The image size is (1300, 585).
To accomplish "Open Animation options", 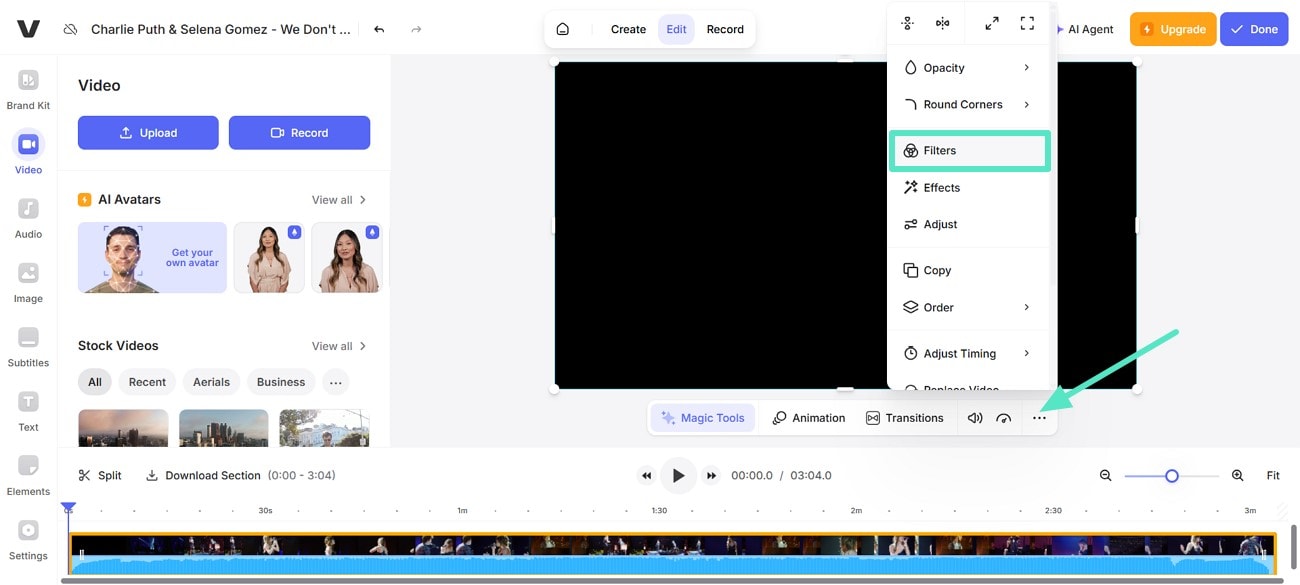I will (809, 418).
